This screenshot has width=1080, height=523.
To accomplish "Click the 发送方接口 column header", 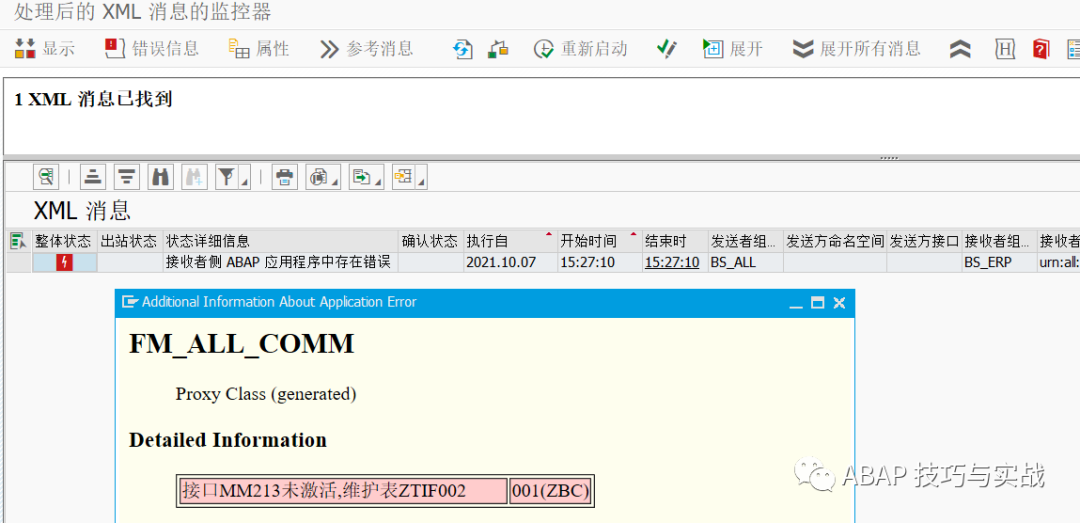I will (x=924, y=241).
